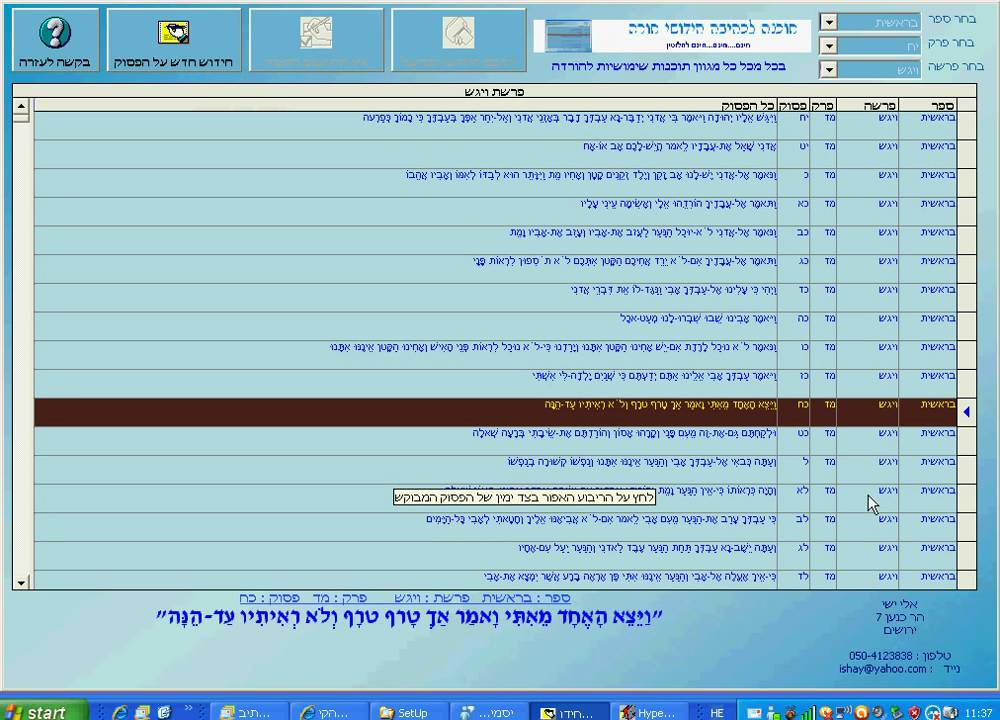Click the greyed-out checklist notepad button
Screen dimensions: 1000x720
click(316, 40)
